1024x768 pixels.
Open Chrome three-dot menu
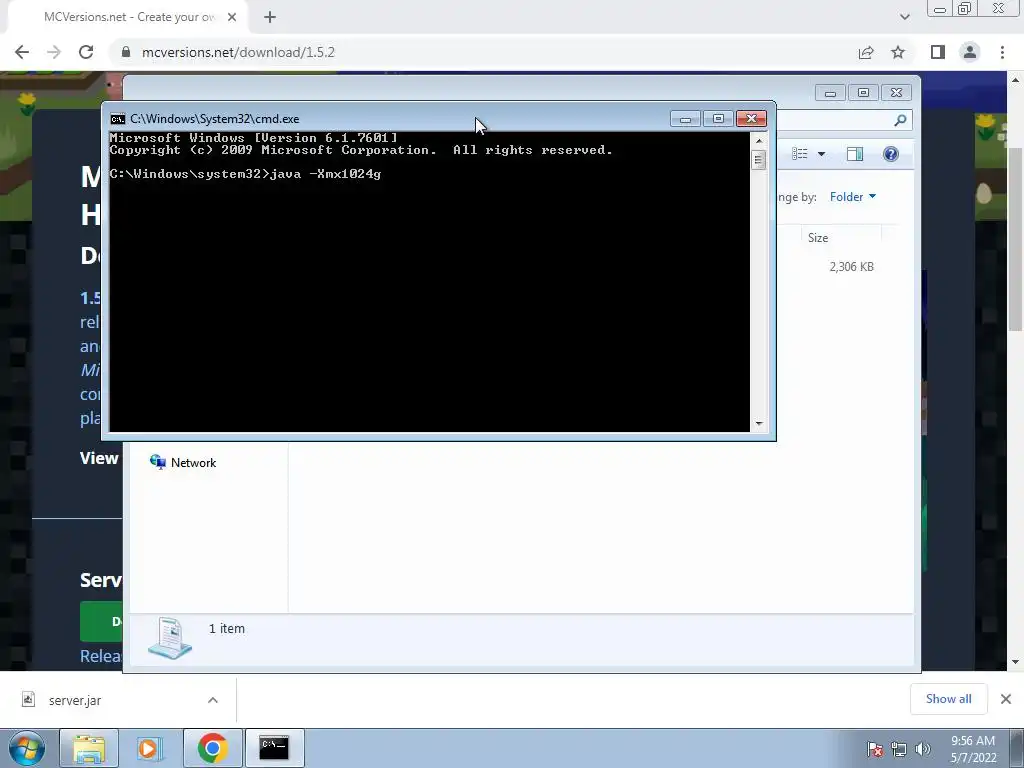[x=1002, y=52]
